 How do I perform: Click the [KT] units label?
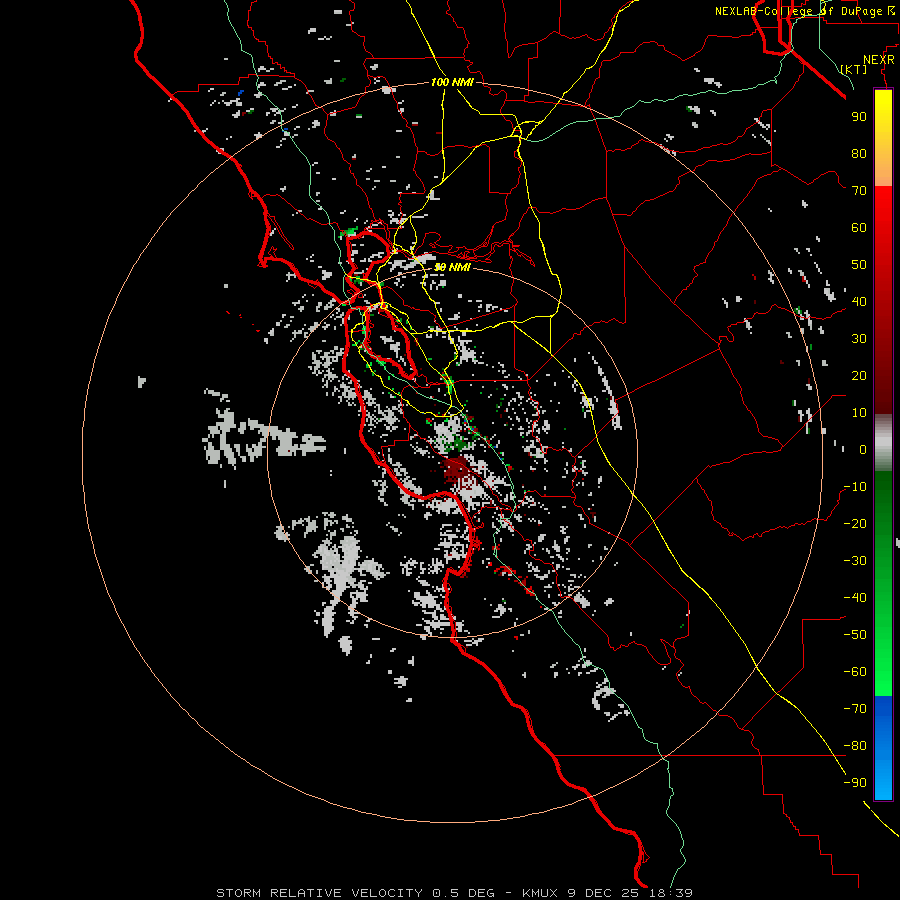point(854,69)
